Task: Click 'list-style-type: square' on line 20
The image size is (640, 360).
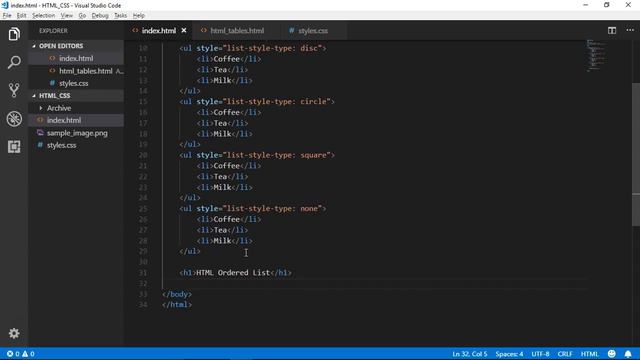Action: [x=276, y=155]
